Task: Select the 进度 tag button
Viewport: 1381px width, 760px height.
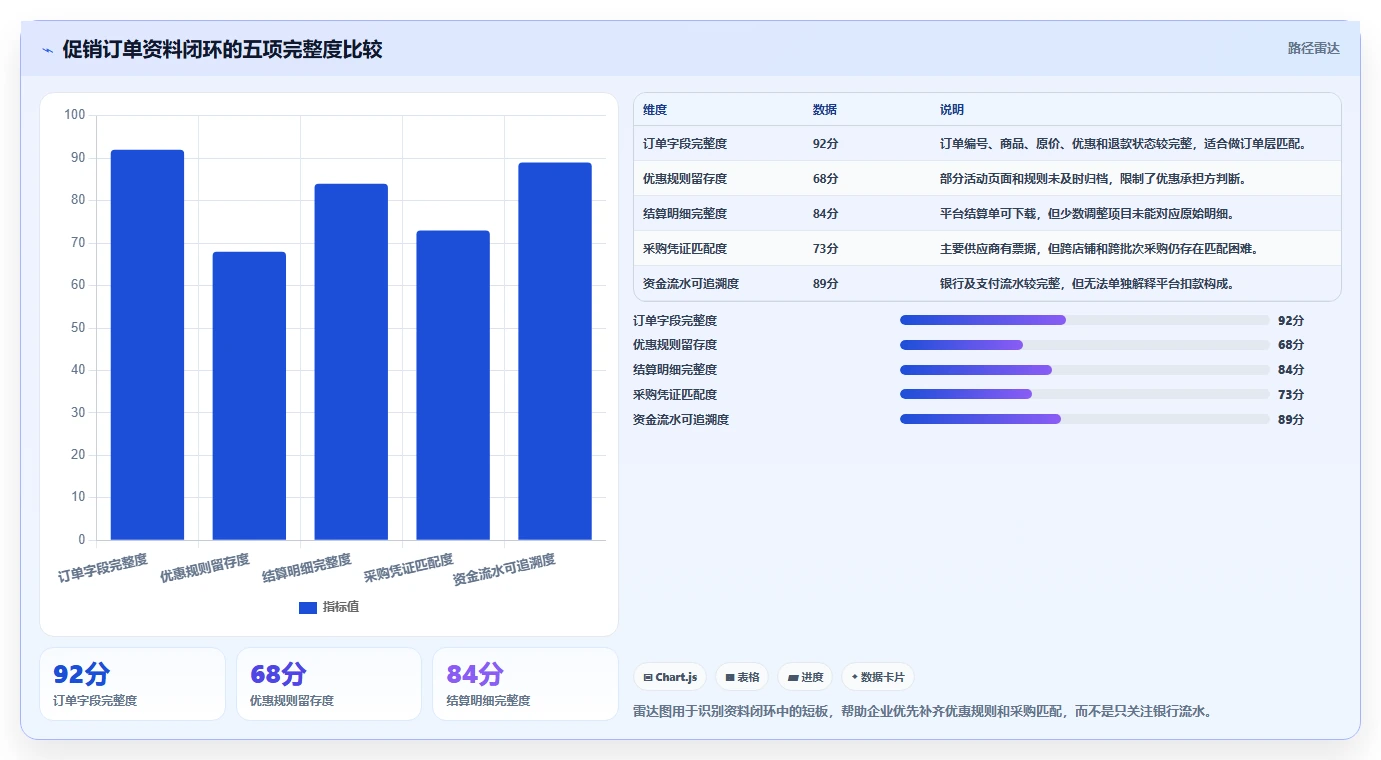Action: (x=805, y=677)
